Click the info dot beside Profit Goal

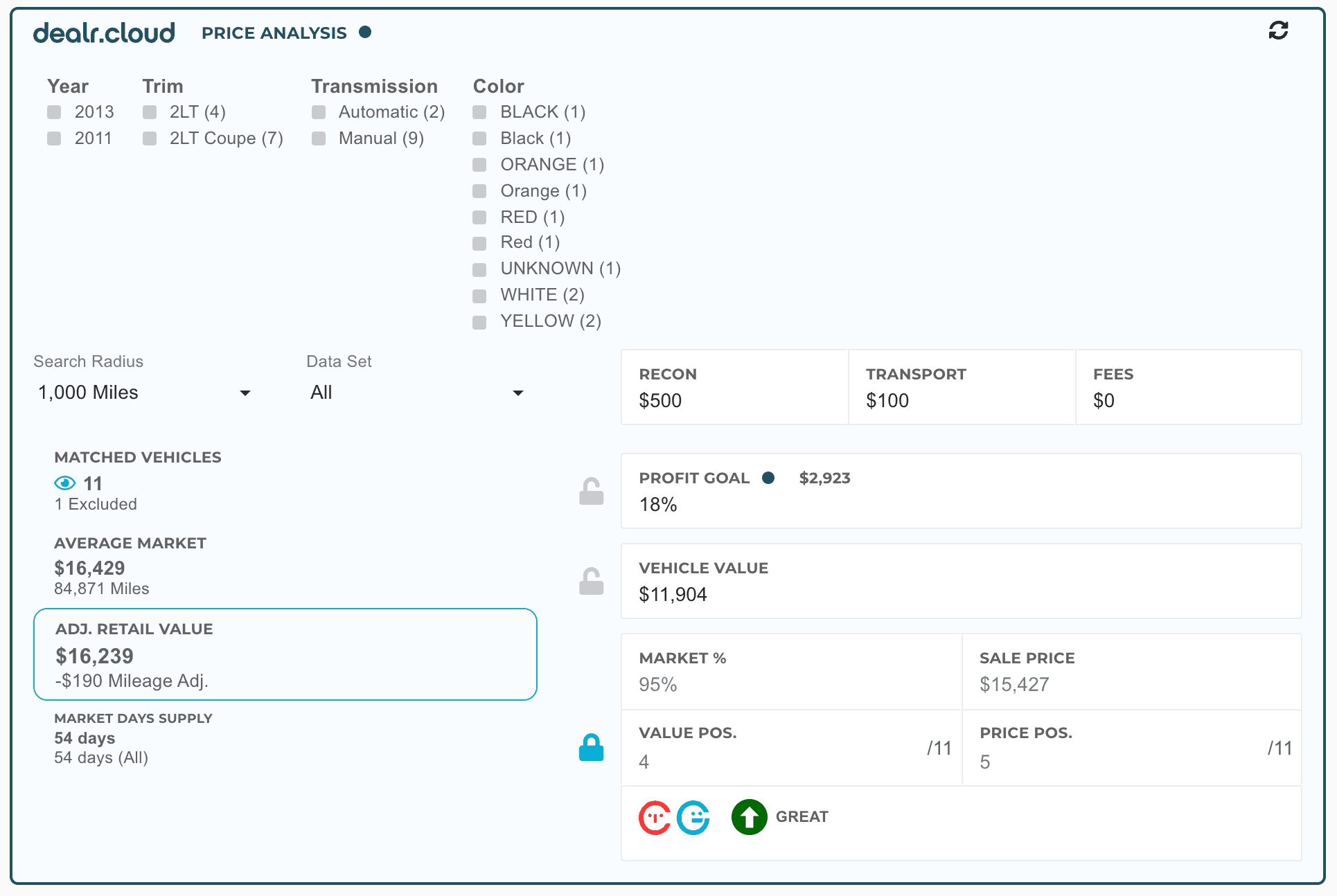click(x=768, y=478)
